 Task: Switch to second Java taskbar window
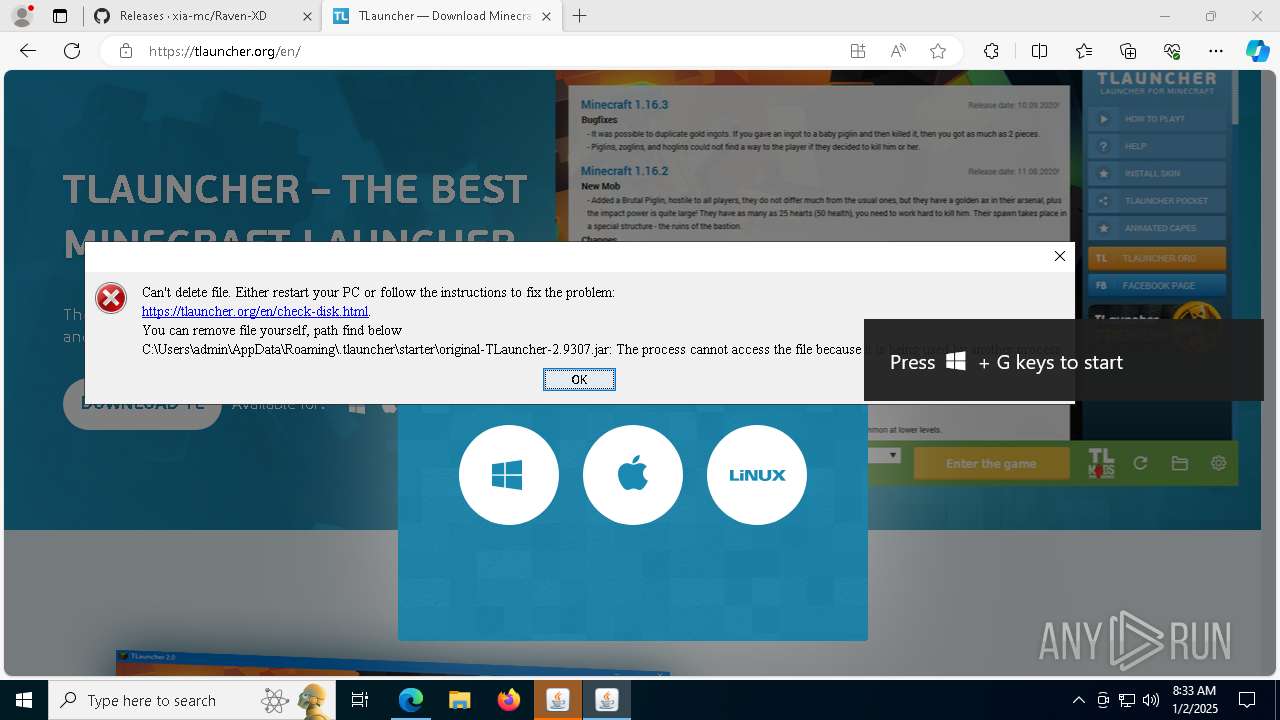pos(606,700)
